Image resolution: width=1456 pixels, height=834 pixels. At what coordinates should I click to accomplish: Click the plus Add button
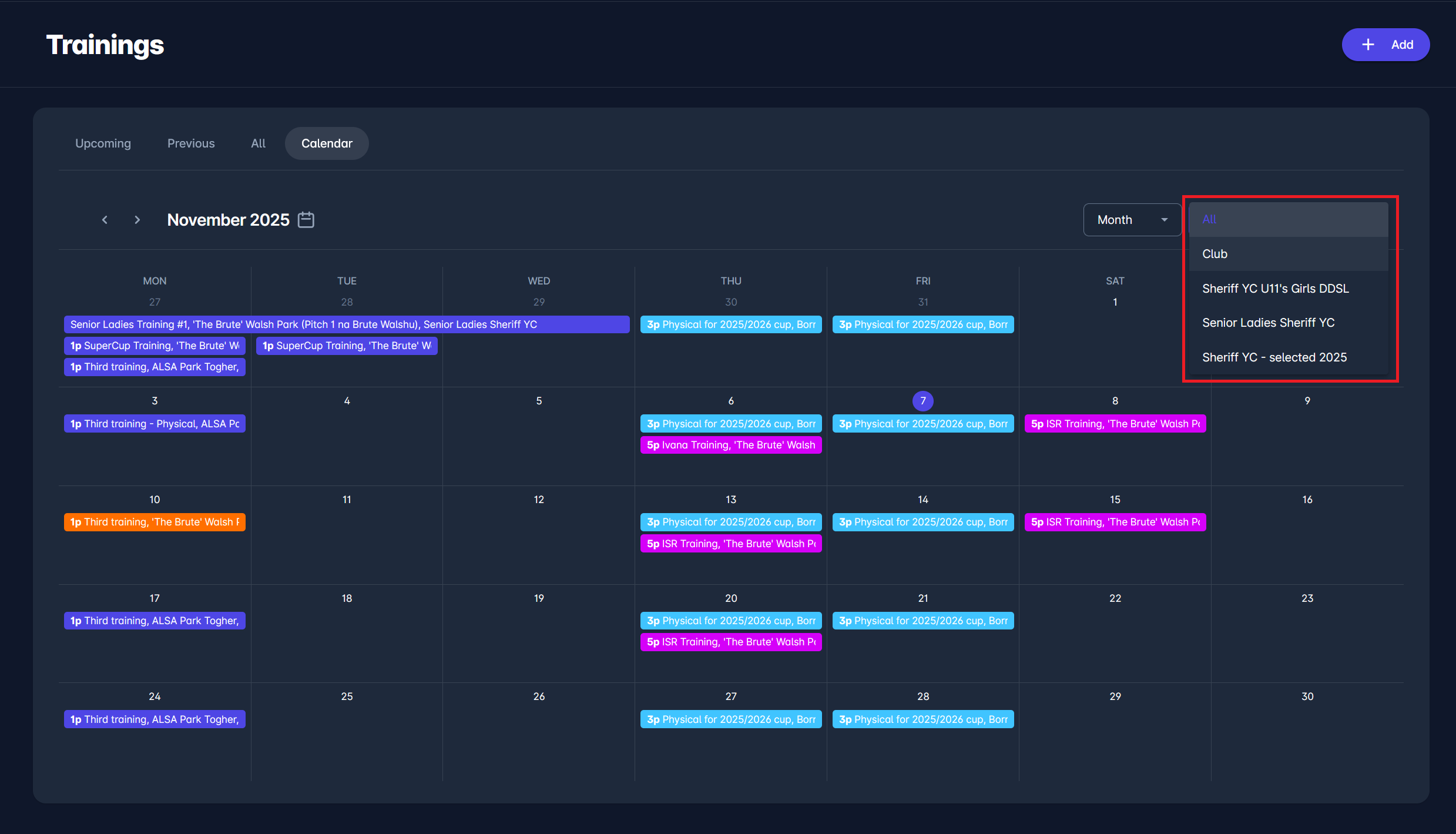1385,45
